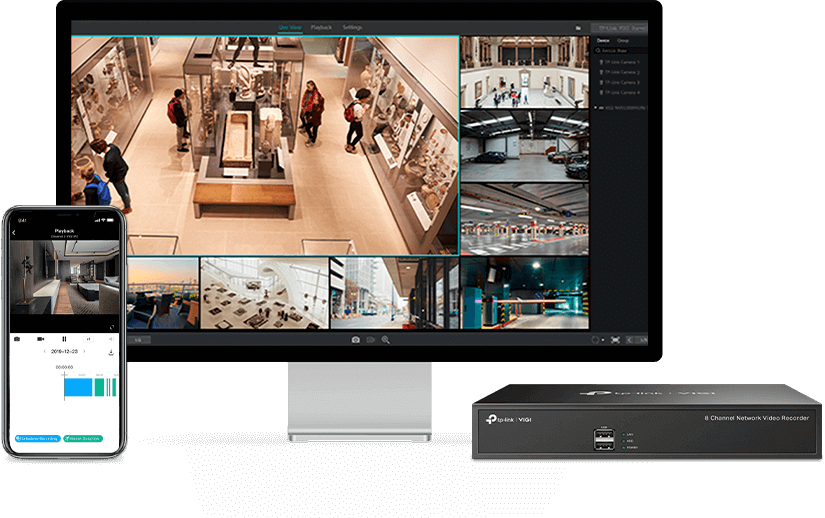Switch to the Live View tab

290,27
